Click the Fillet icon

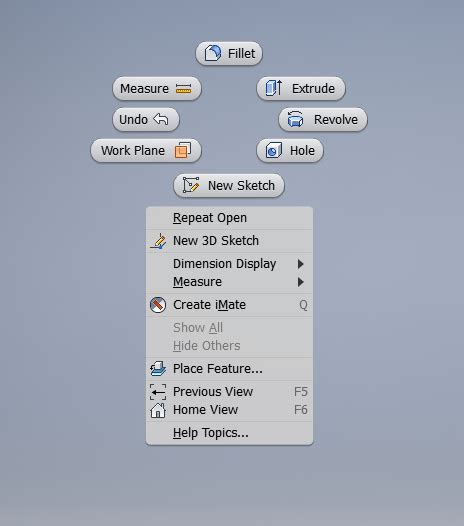[x=213, y=53]
